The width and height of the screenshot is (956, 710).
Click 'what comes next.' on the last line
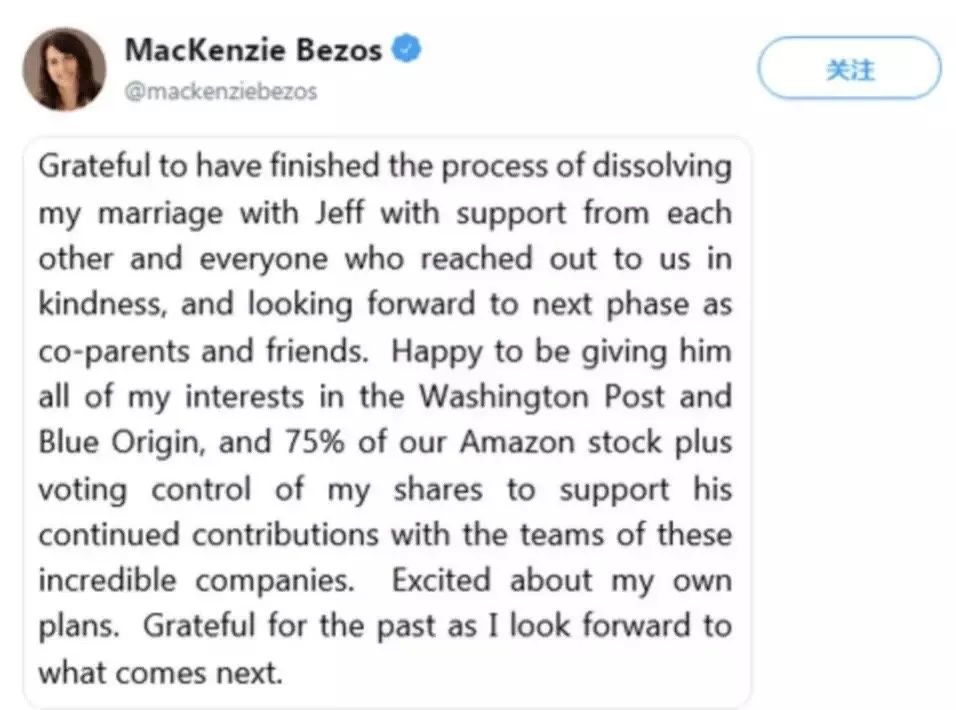161,673
